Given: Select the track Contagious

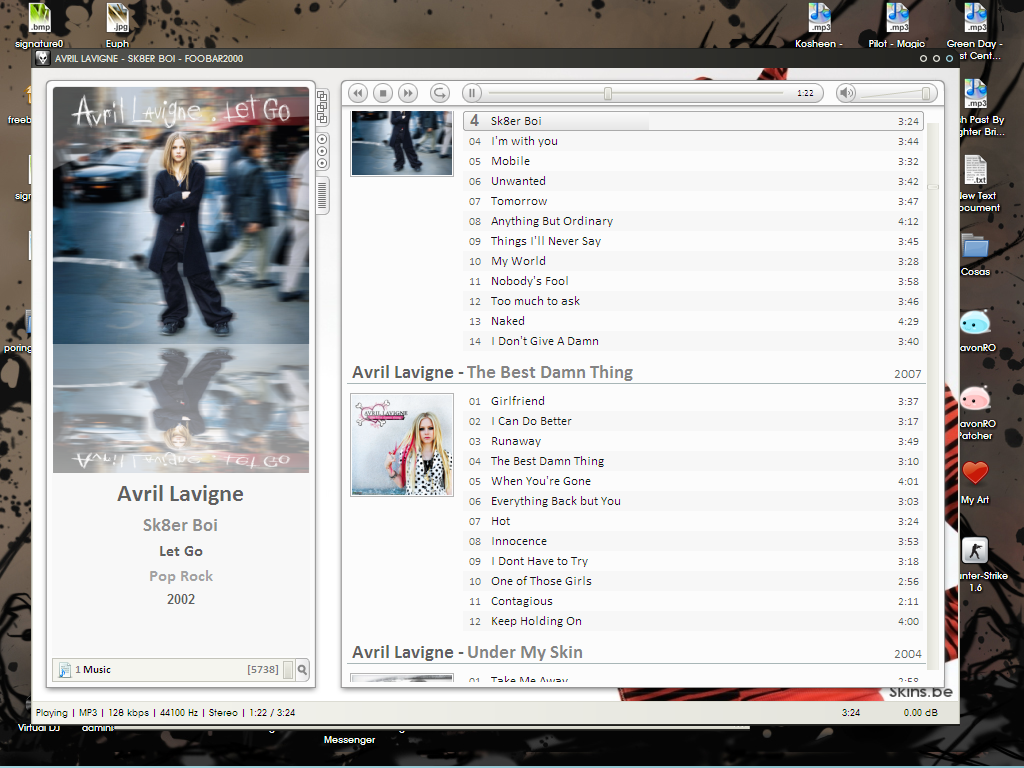Looking at the screenshot, I should pos(694,601).
